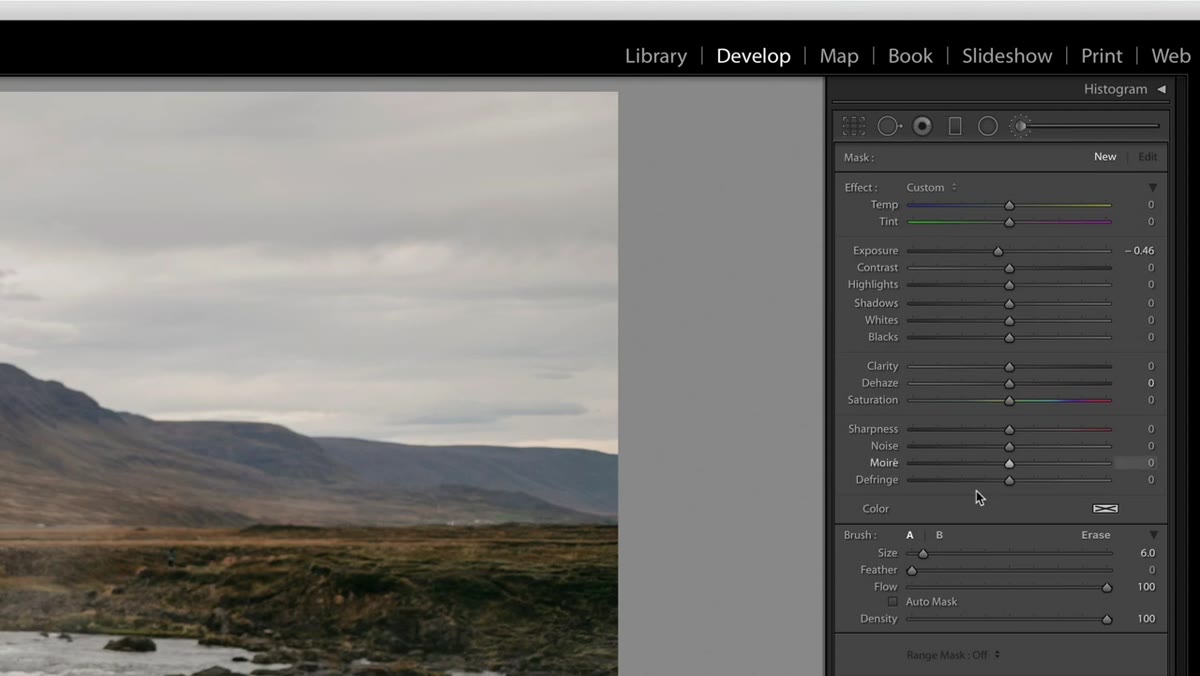Screen dimensions: 1200x676
Task: Select the Spot Removal tool
Action: coord(889,126)
